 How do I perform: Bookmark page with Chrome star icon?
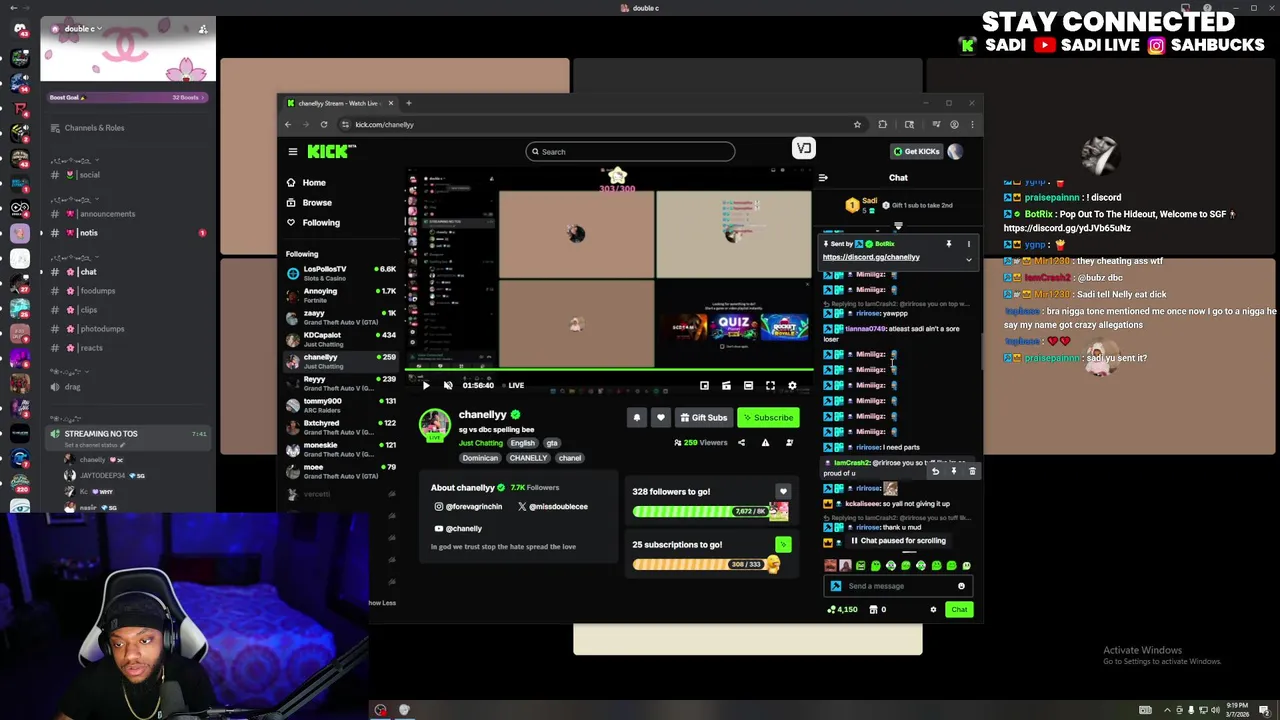pyautogui.click(x=857, y=125)
